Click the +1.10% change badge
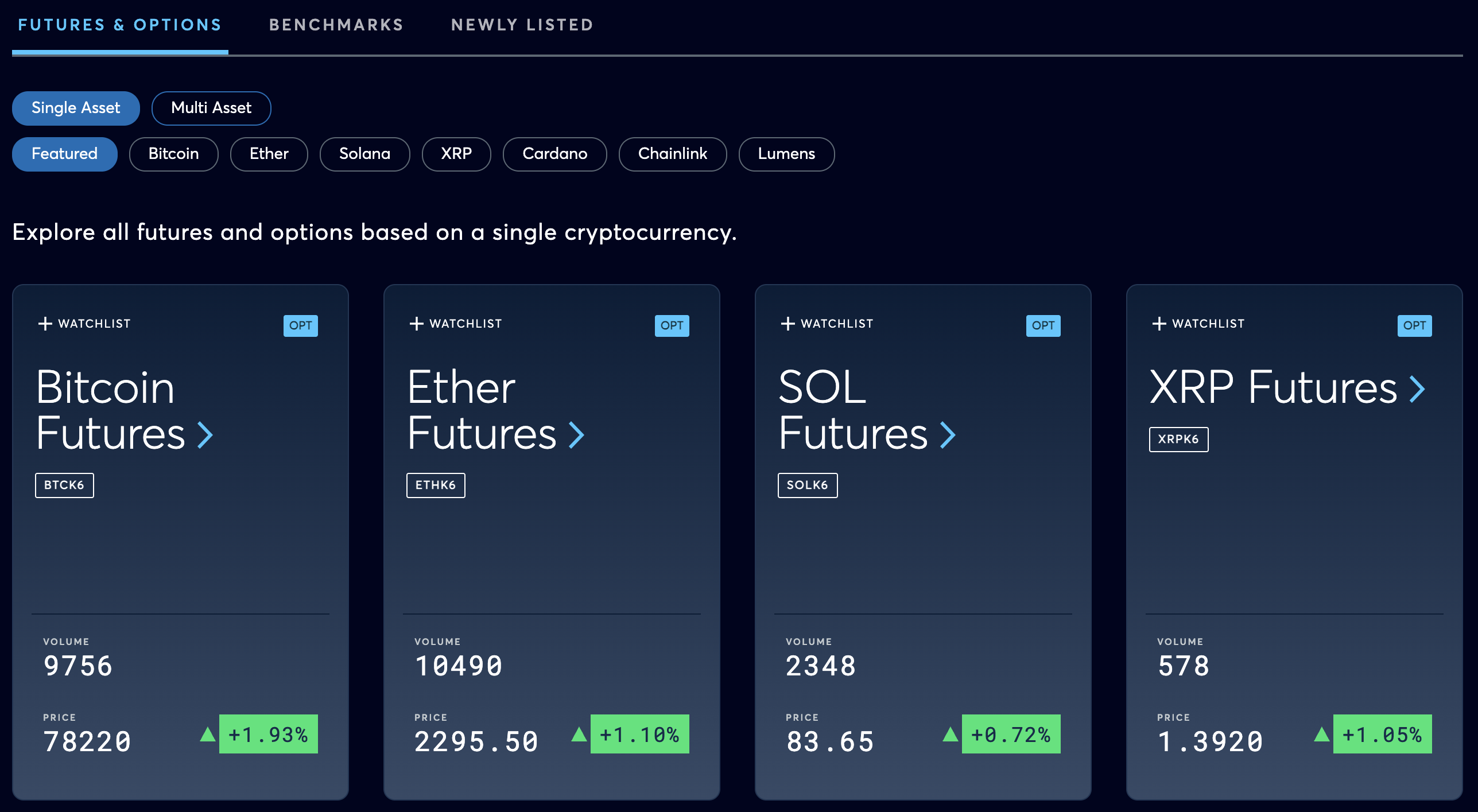The height and width of the screenshot is (812, 1478). pos(640,734)
